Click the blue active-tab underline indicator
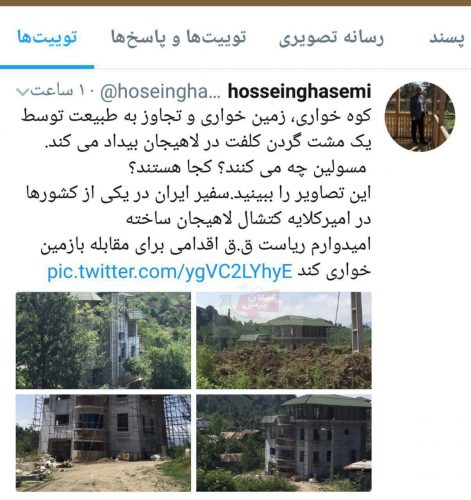 click(47, 67)
